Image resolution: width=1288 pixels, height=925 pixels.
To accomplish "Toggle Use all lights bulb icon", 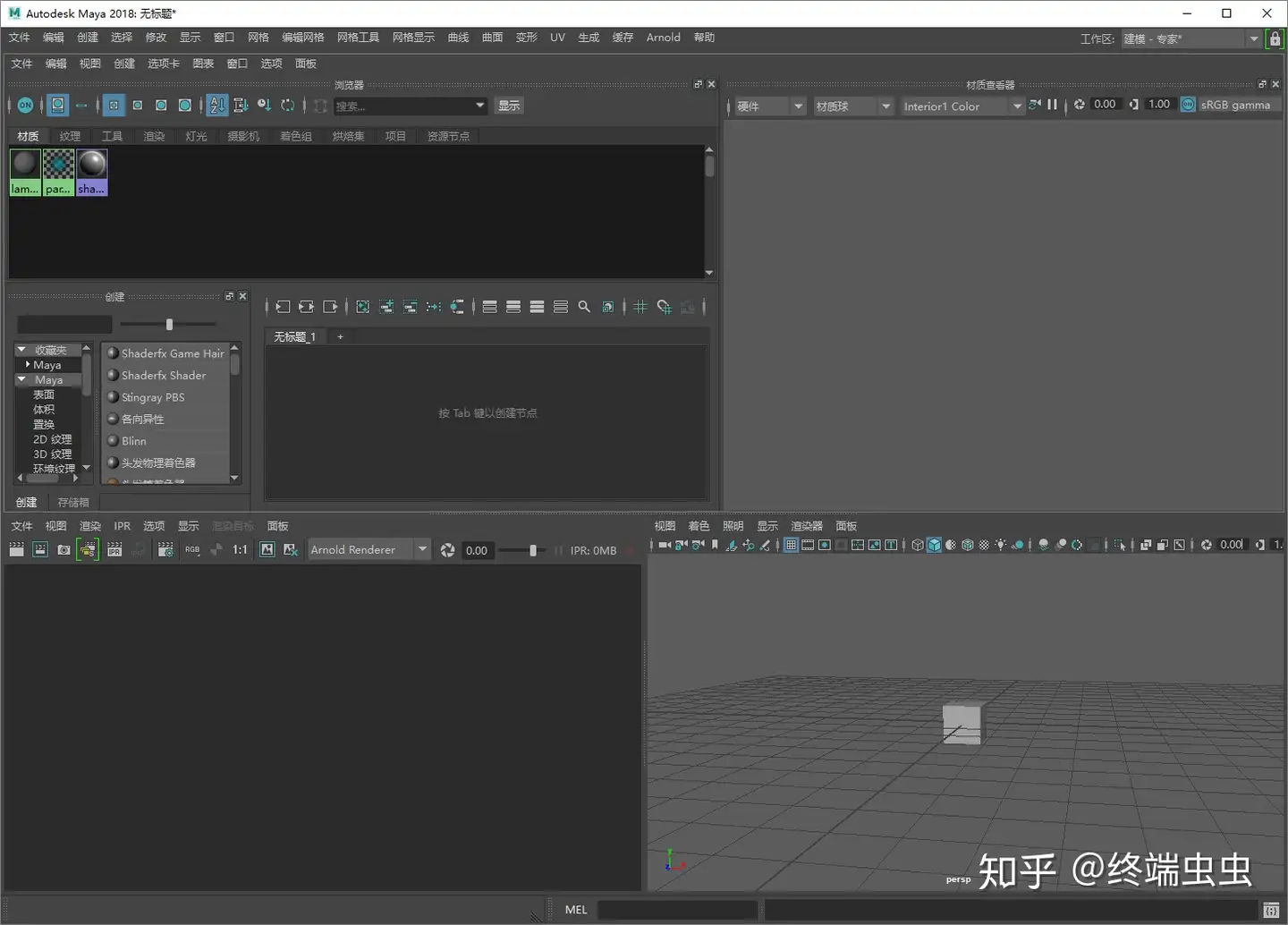I will (x=1001, y=545).
